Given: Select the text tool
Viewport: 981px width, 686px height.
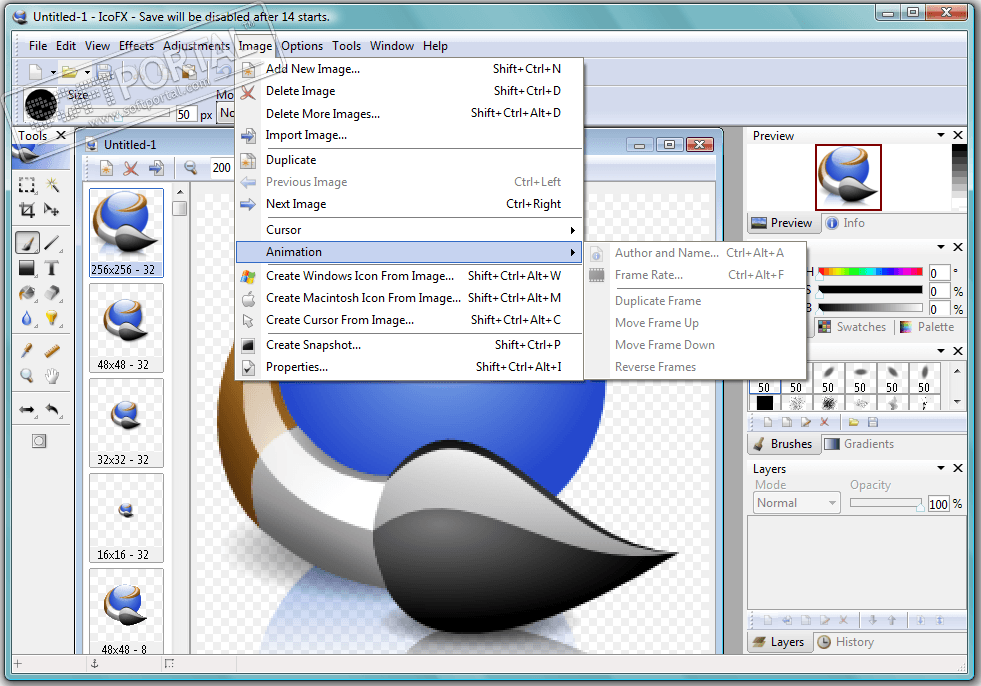Looking at the screenshot, I should coord(52,269).
